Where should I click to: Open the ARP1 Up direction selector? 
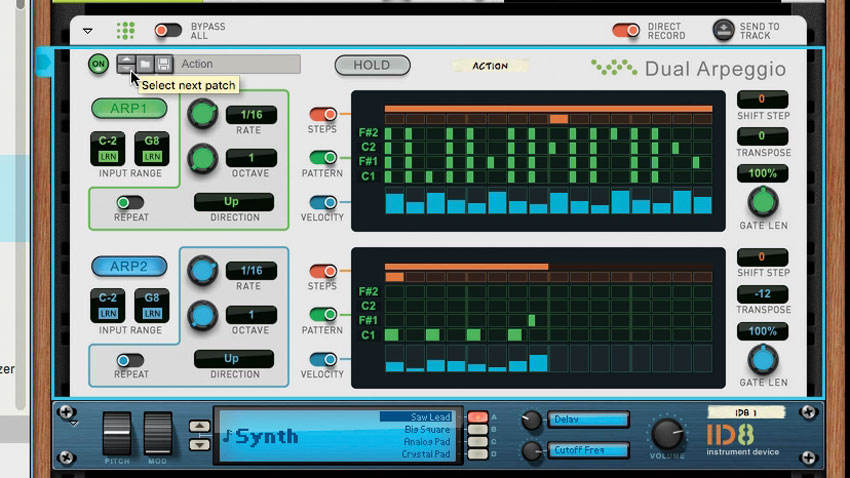[234, 202]
